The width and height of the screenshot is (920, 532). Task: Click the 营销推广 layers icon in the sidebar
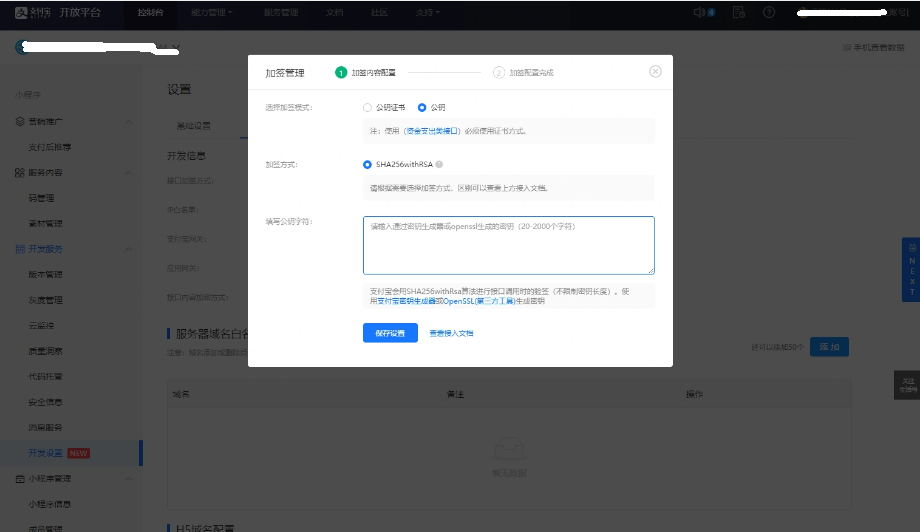point(20,121)
